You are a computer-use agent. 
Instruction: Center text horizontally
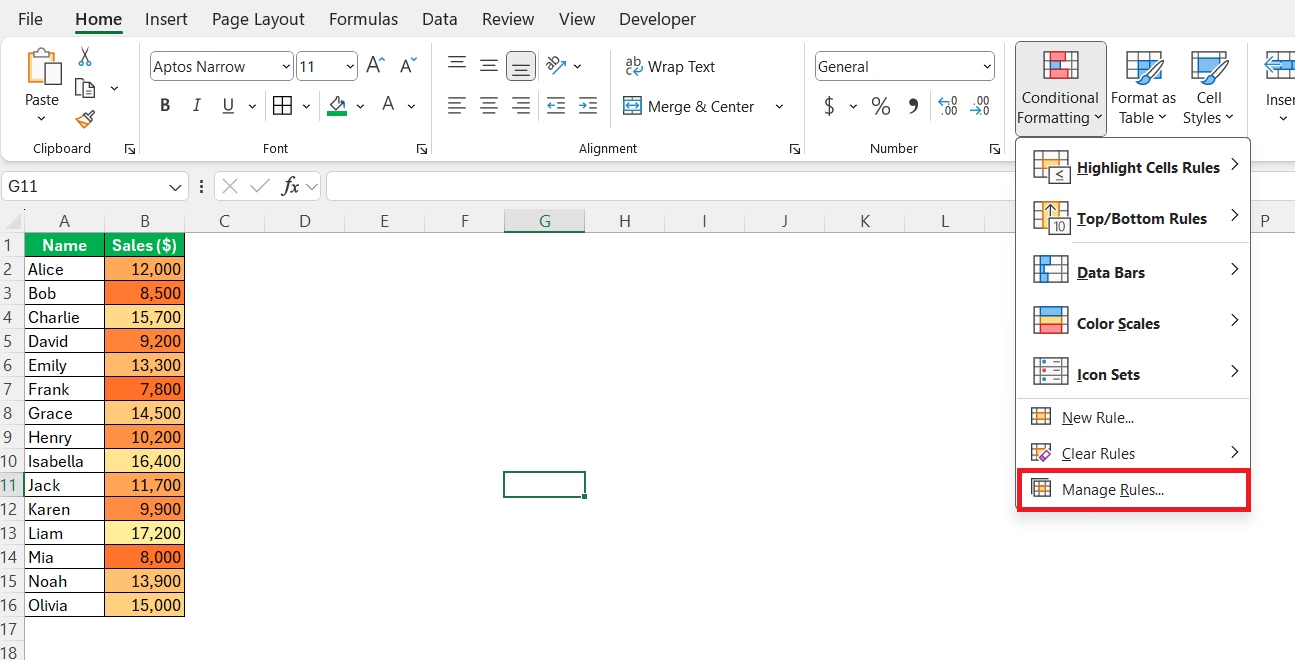[489, 106]
